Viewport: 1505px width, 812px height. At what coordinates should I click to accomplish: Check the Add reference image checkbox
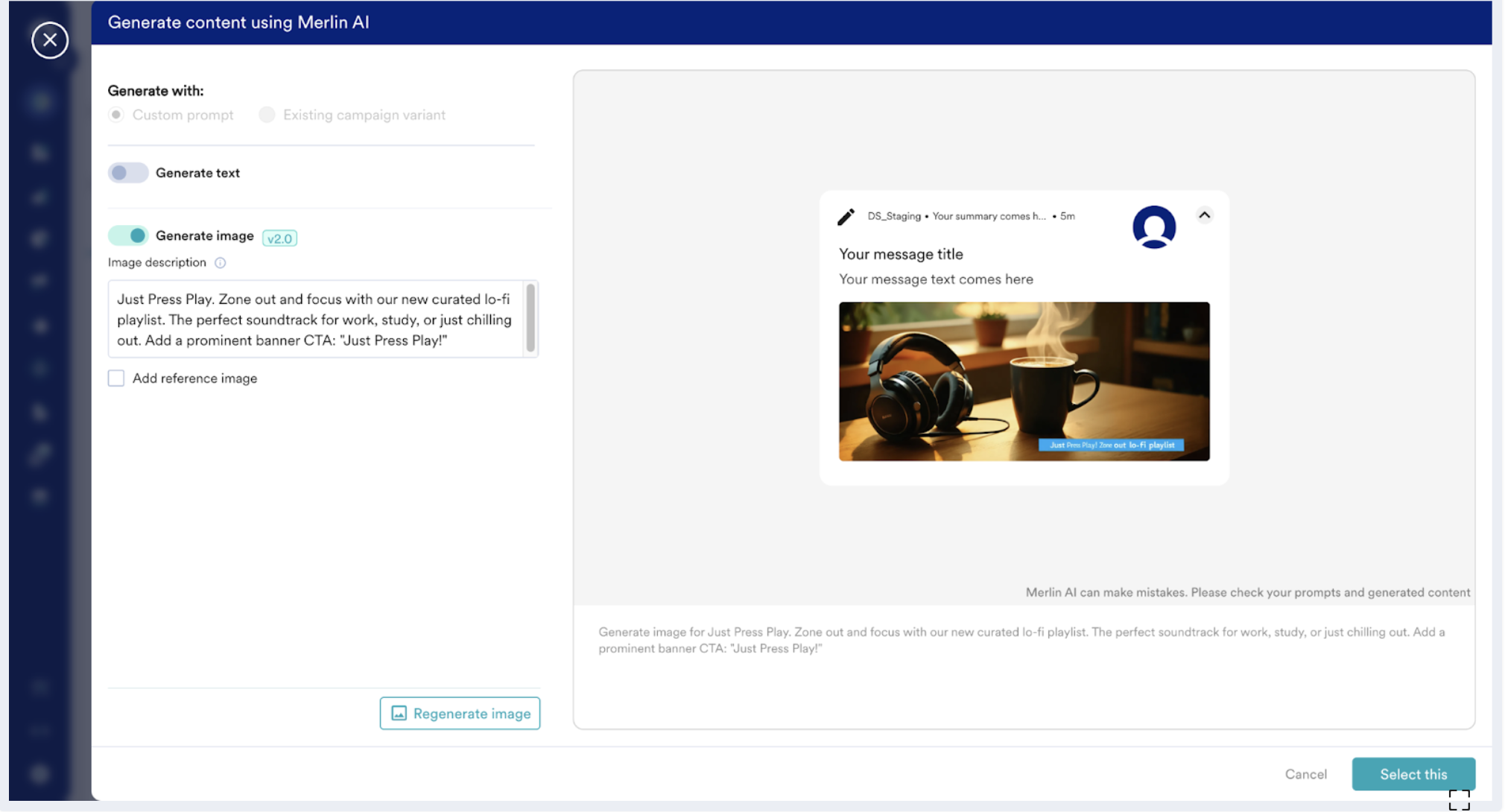tap(116, 378)
